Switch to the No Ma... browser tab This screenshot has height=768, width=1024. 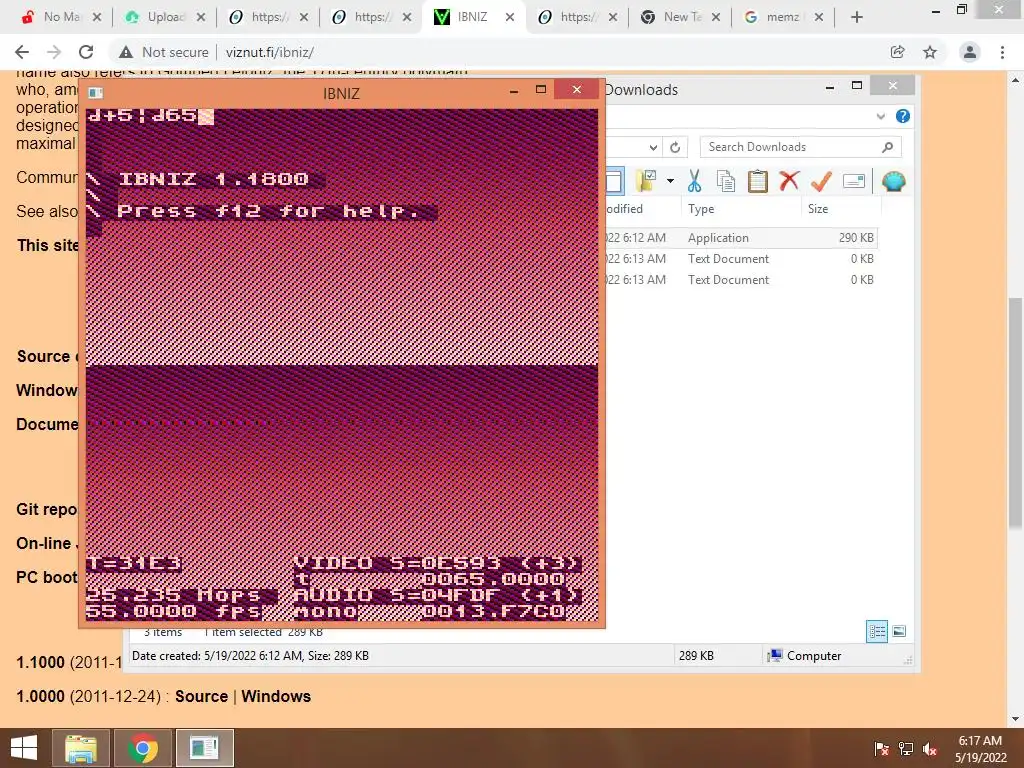tap(61, 17)
